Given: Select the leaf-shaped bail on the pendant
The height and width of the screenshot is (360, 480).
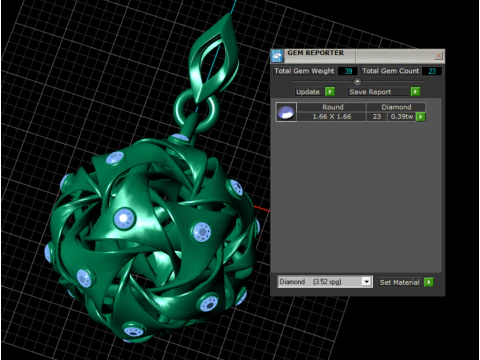Looking at the screenshot, I should (213, 58).
